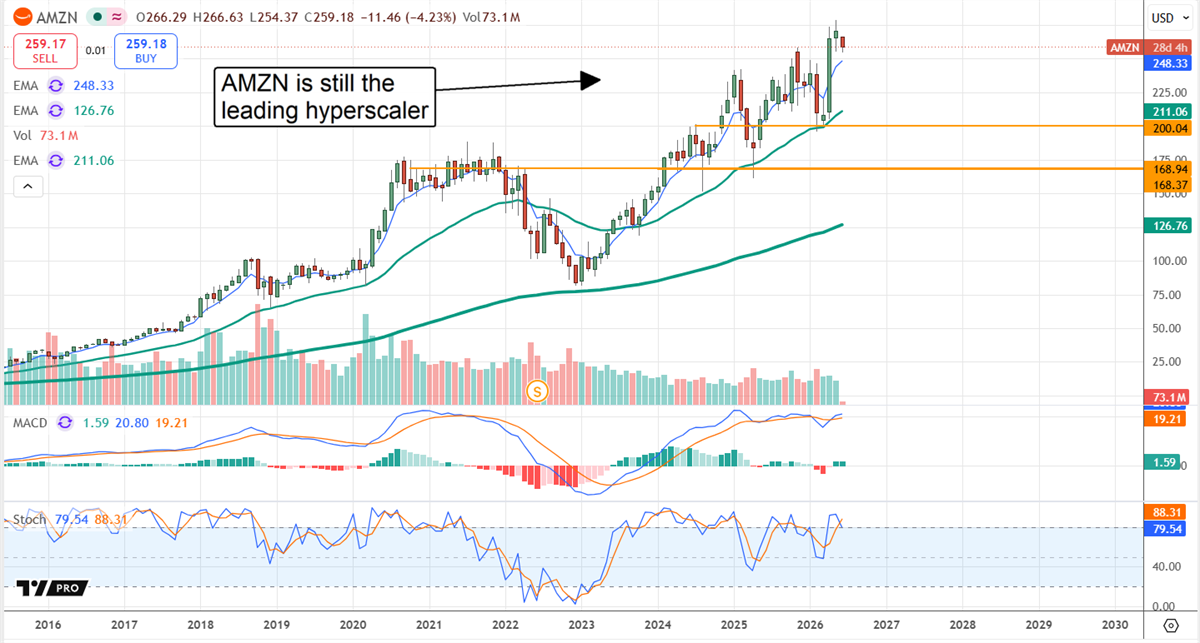Click the S split marker on chart
1200x643 pixels.
pos(539,391)
